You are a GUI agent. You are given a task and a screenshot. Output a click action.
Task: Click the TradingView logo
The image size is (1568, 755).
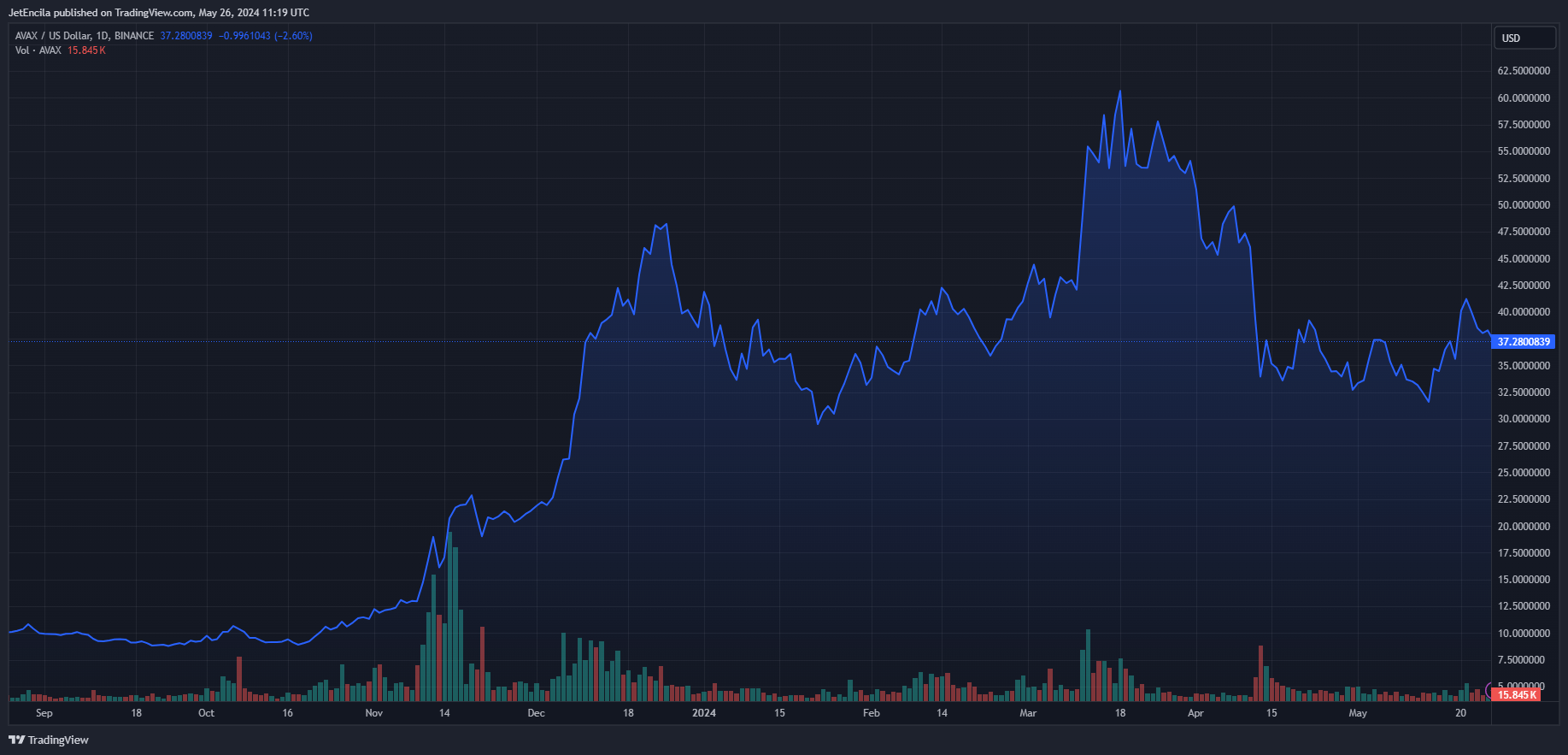coord(49,740)
